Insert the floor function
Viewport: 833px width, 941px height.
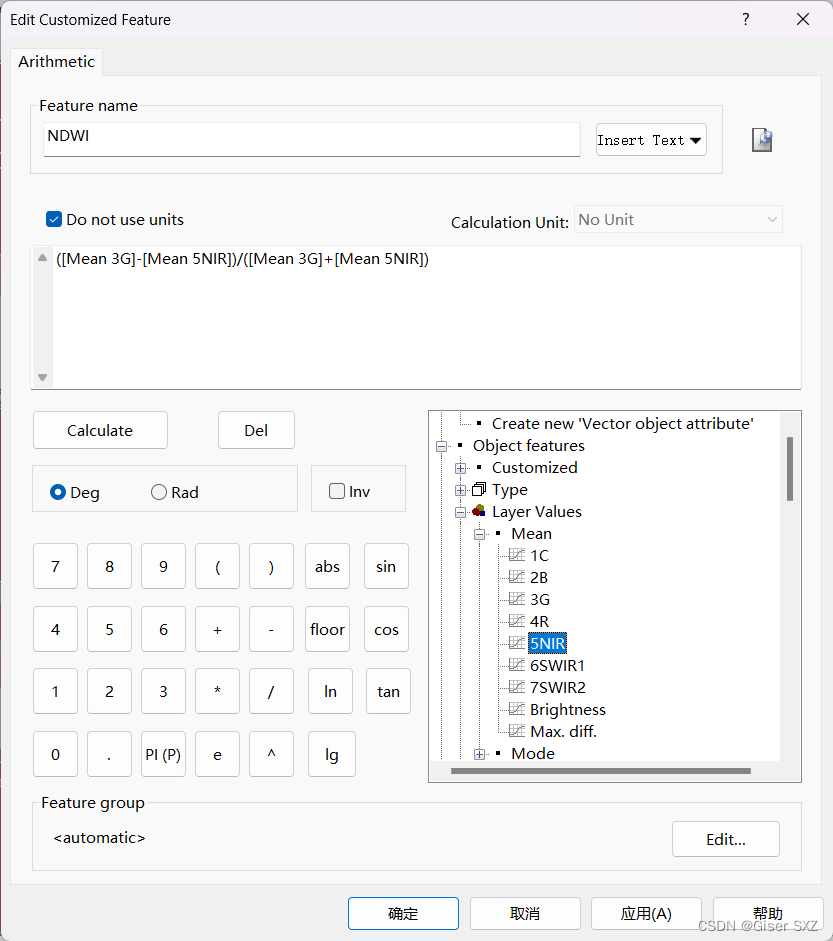[x=327, y=629]
